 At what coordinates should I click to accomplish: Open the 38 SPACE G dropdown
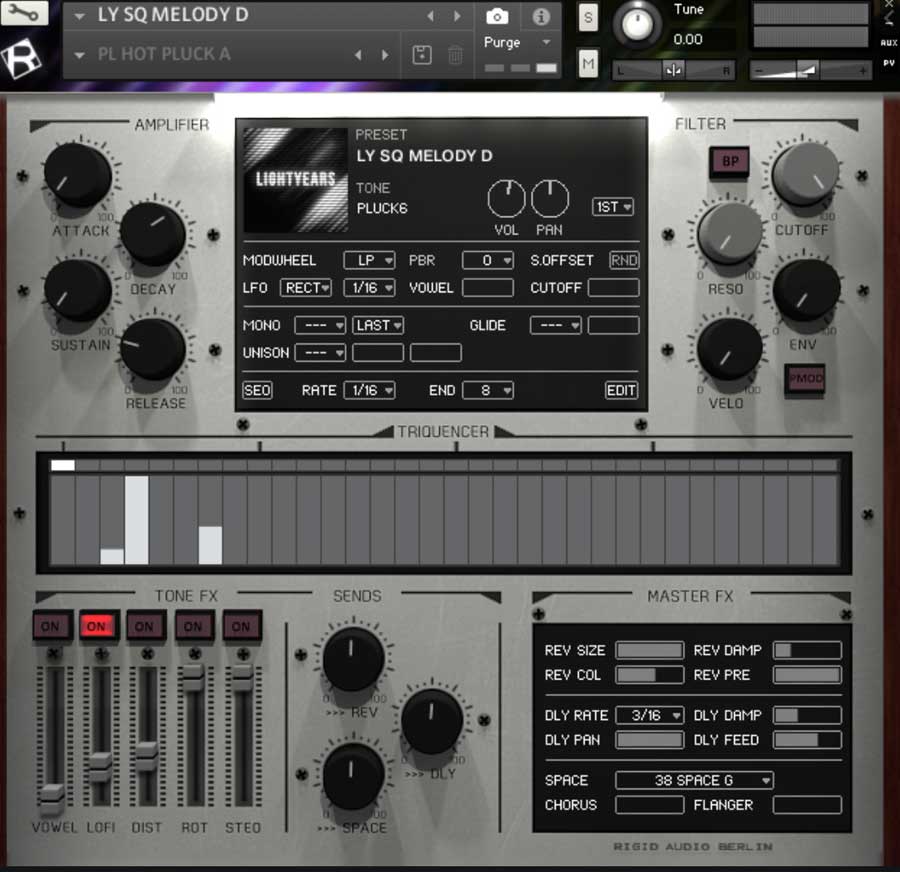tap(695, 781)
